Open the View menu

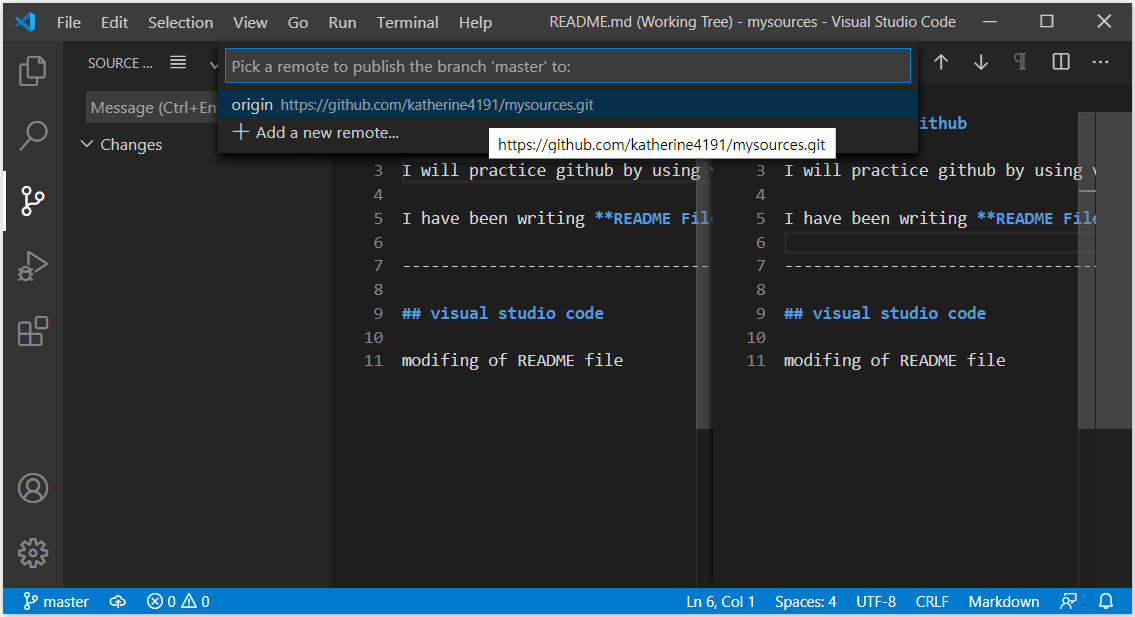click(250, 22)
